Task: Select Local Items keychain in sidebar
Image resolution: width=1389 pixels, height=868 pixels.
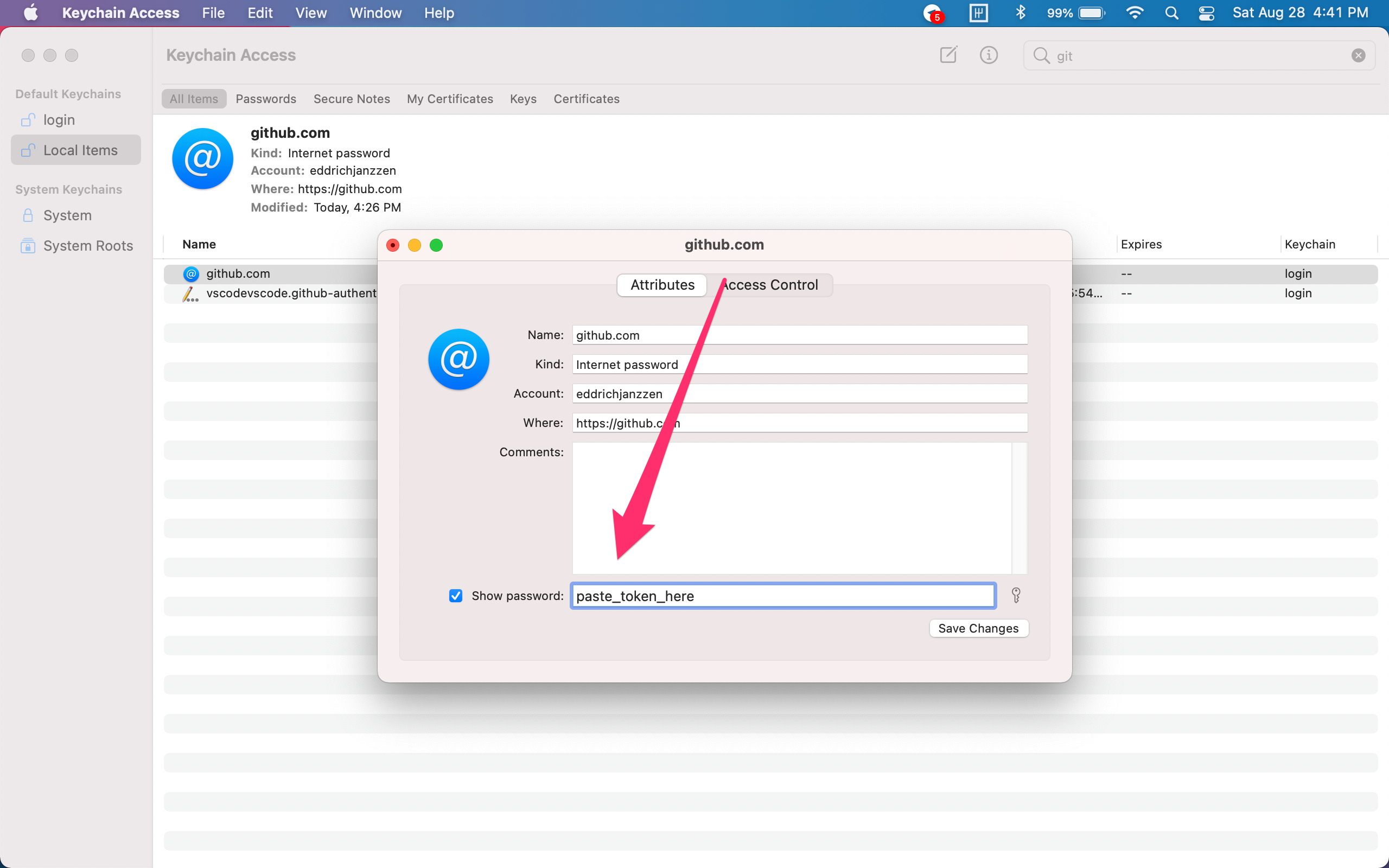Action: [76, 150]
